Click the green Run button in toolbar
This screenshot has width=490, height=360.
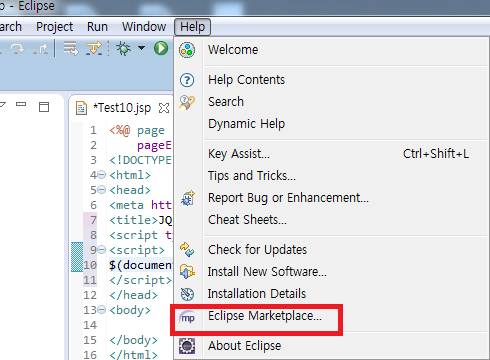[161, 48]
